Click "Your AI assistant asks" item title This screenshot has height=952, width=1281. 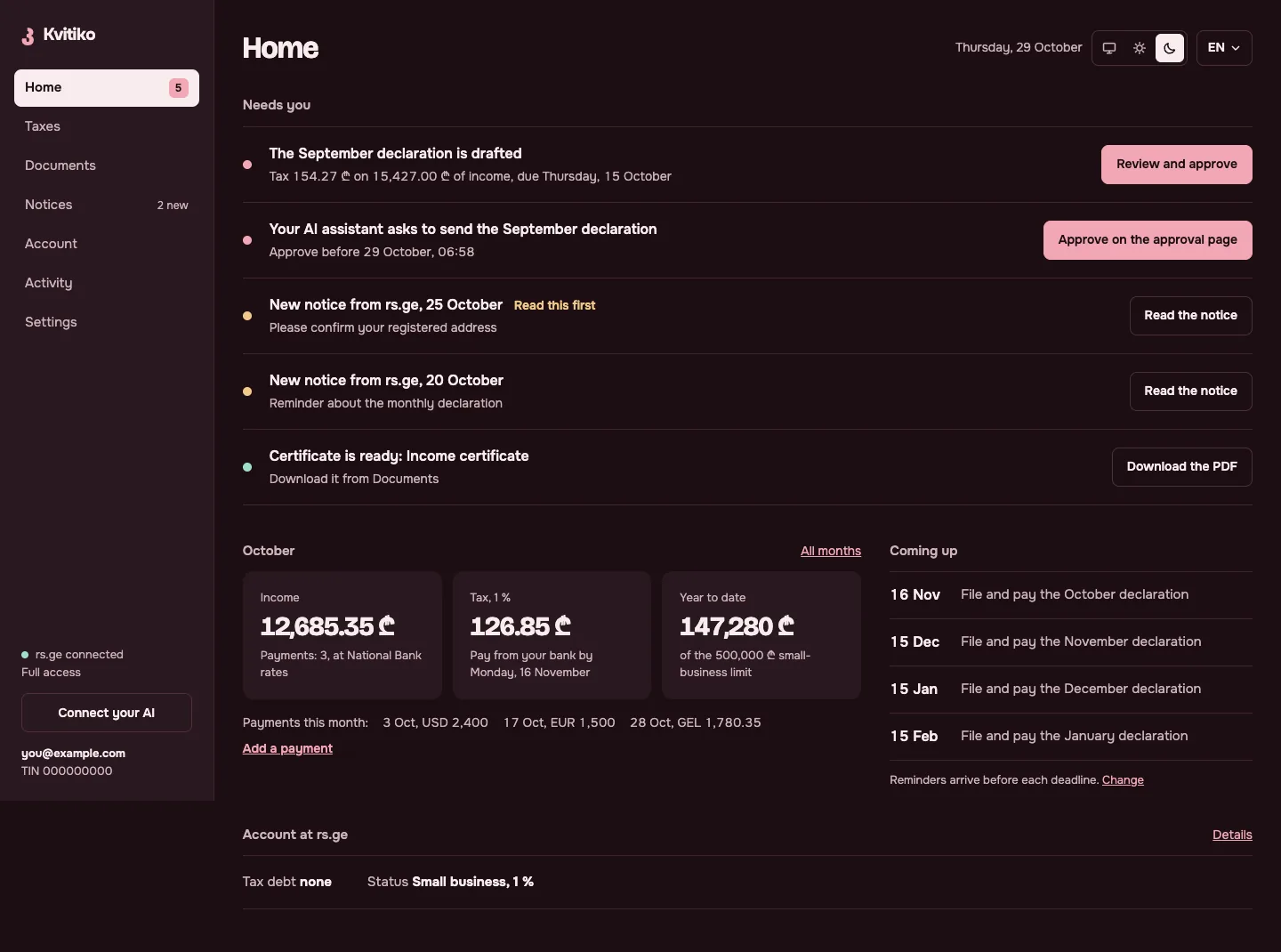point(463,230)
